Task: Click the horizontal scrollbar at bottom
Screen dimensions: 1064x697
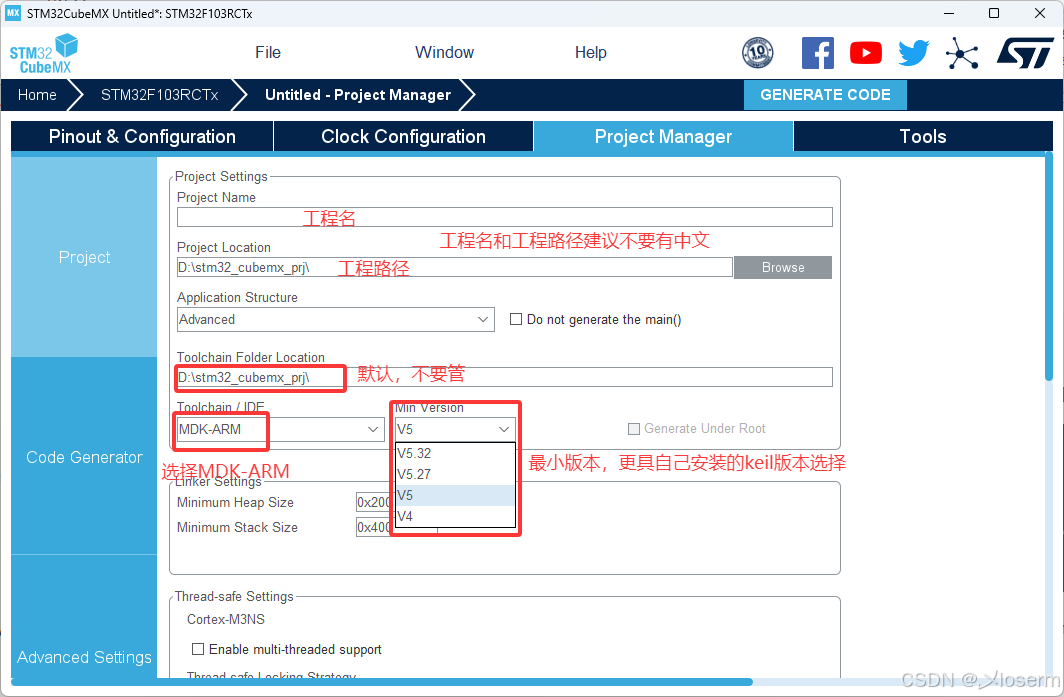Action: pos(381,682)
